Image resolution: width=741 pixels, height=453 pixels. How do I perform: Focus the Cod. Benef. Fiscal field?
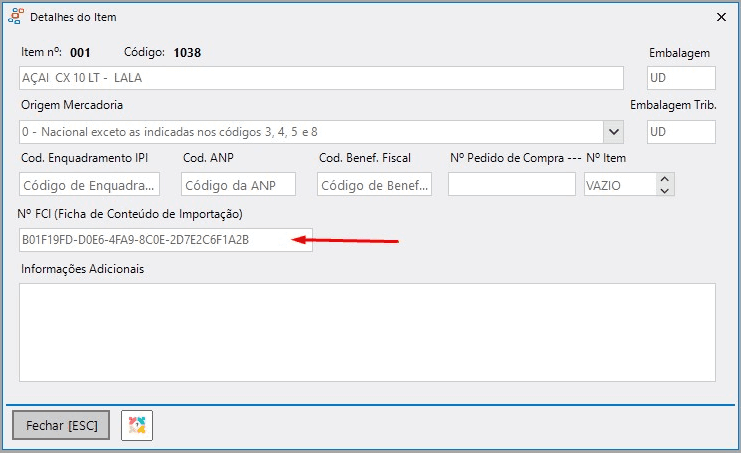pos(374,185)
